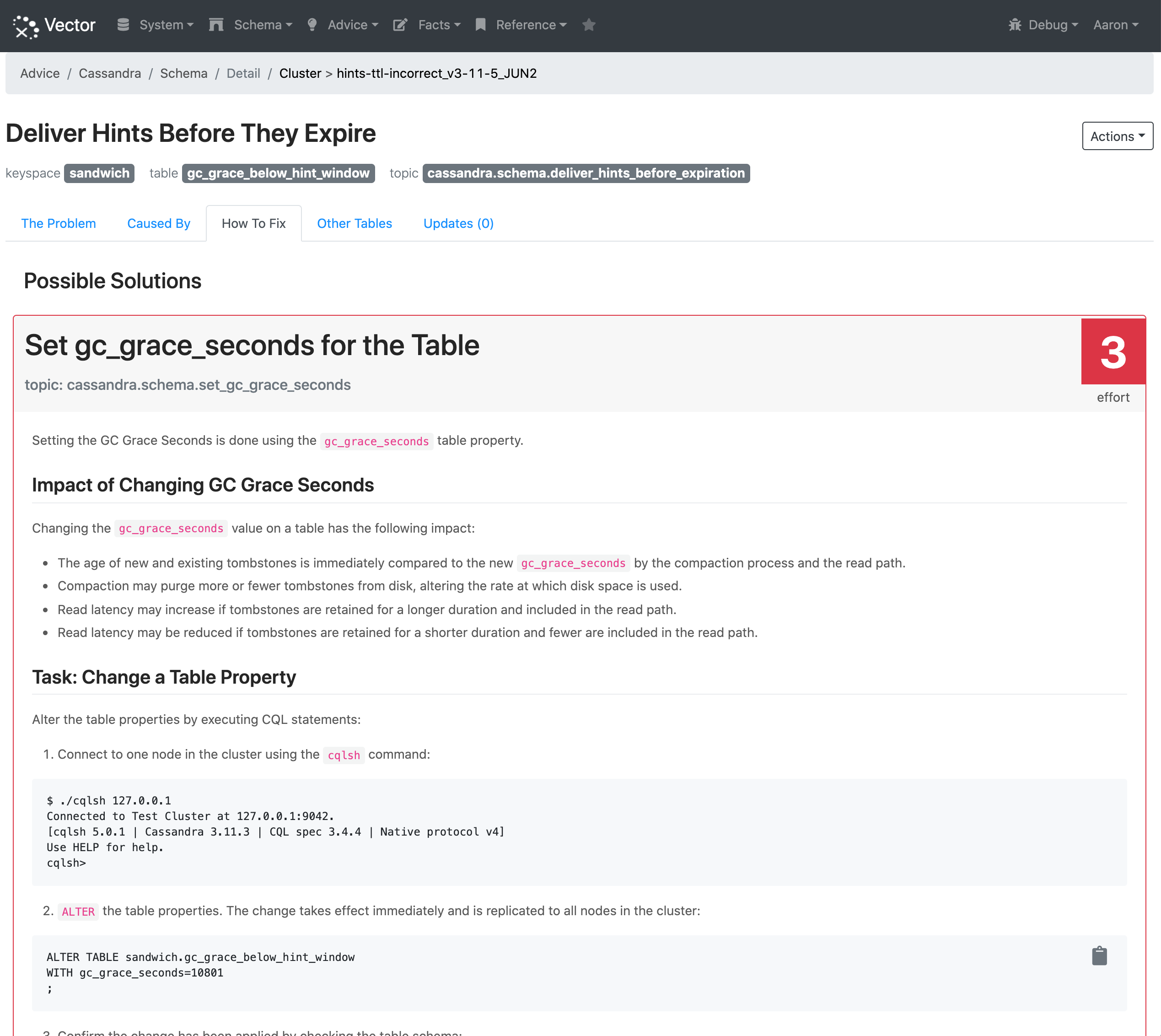Click the Advice breadcrumb link

40,73
